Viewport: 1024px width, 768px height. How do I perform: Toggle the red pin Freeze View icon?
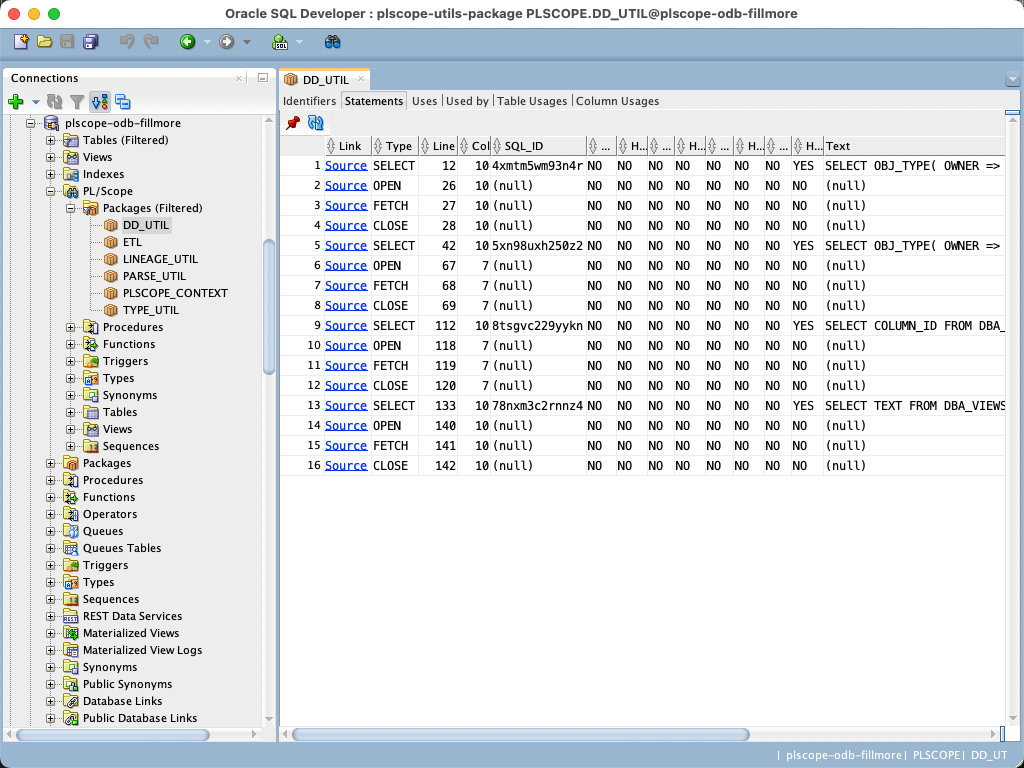click(293, 123)
